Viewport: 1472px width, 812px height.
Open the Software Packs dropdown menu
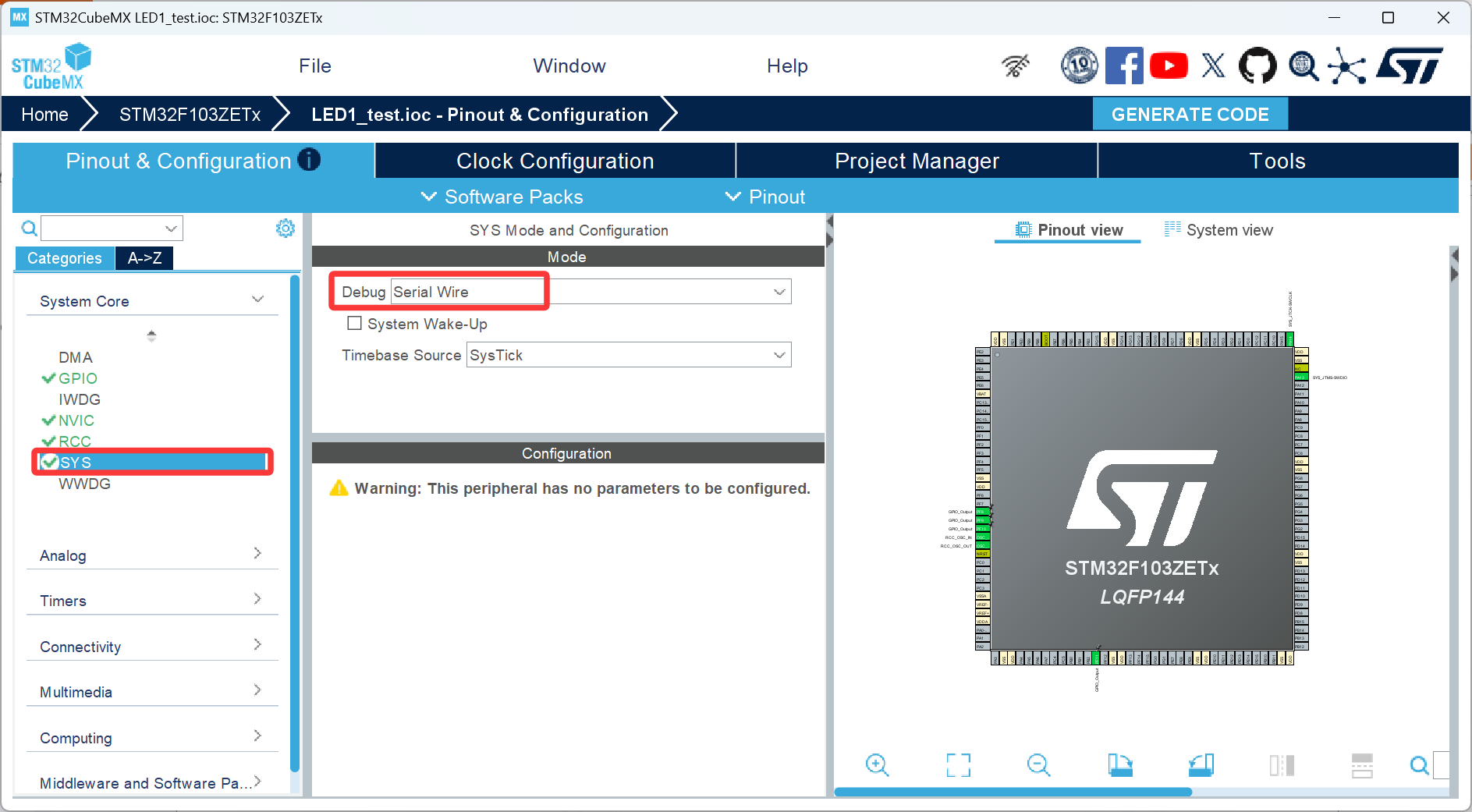coord(502,197)
